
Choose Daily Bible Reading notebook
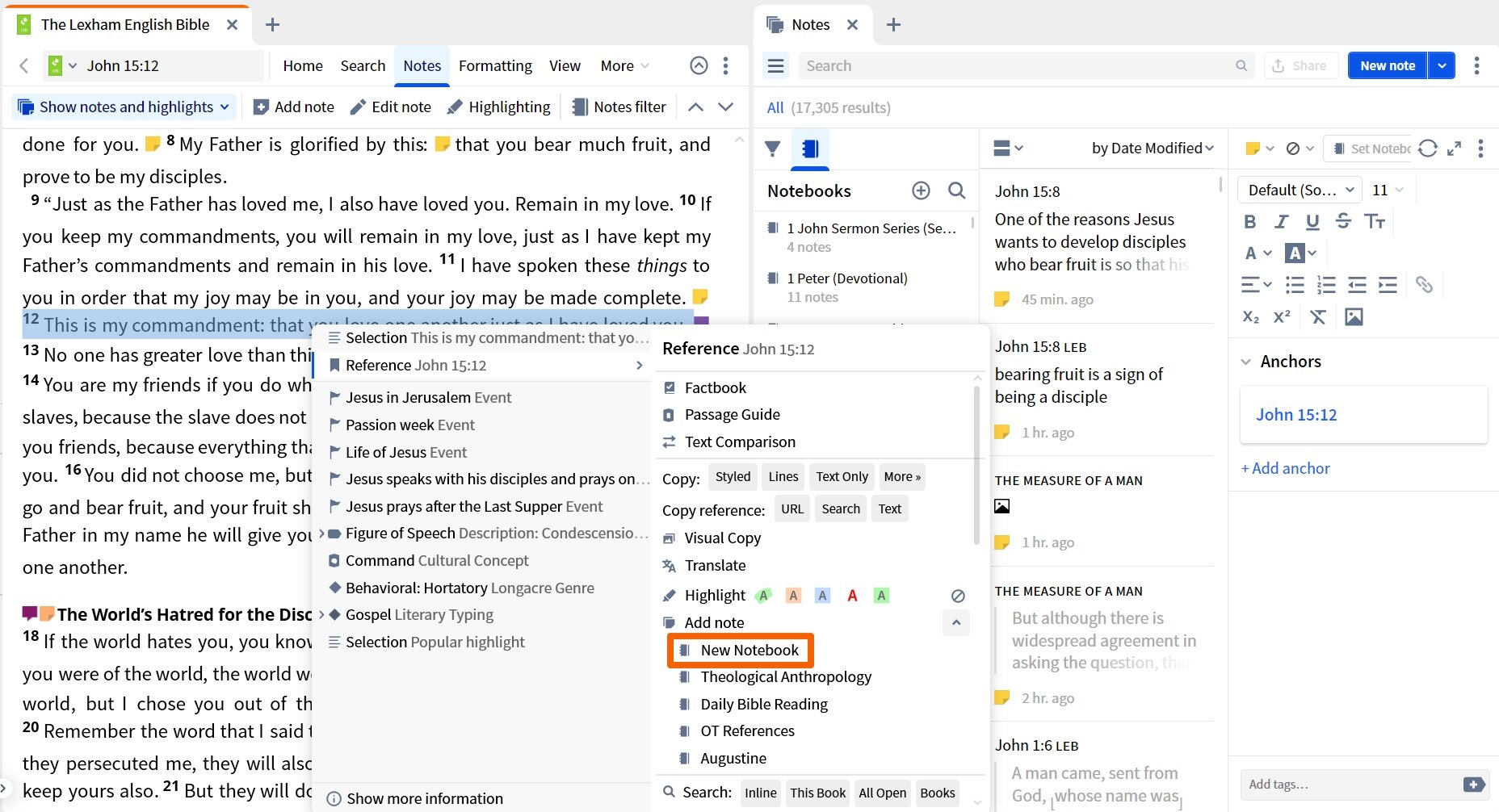(764, 704)
